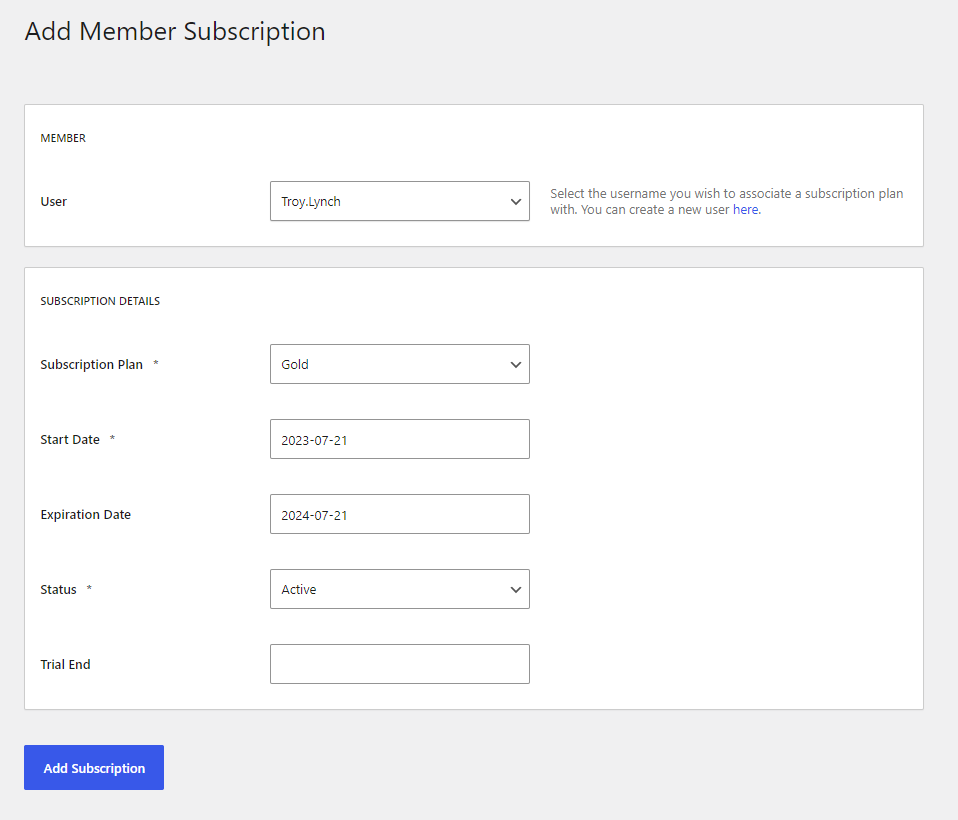Viewport: 958px width, 820px height.
Task: Focus the Expiration Date field with 2024-07-21
Action: click(x=400, y=514)
